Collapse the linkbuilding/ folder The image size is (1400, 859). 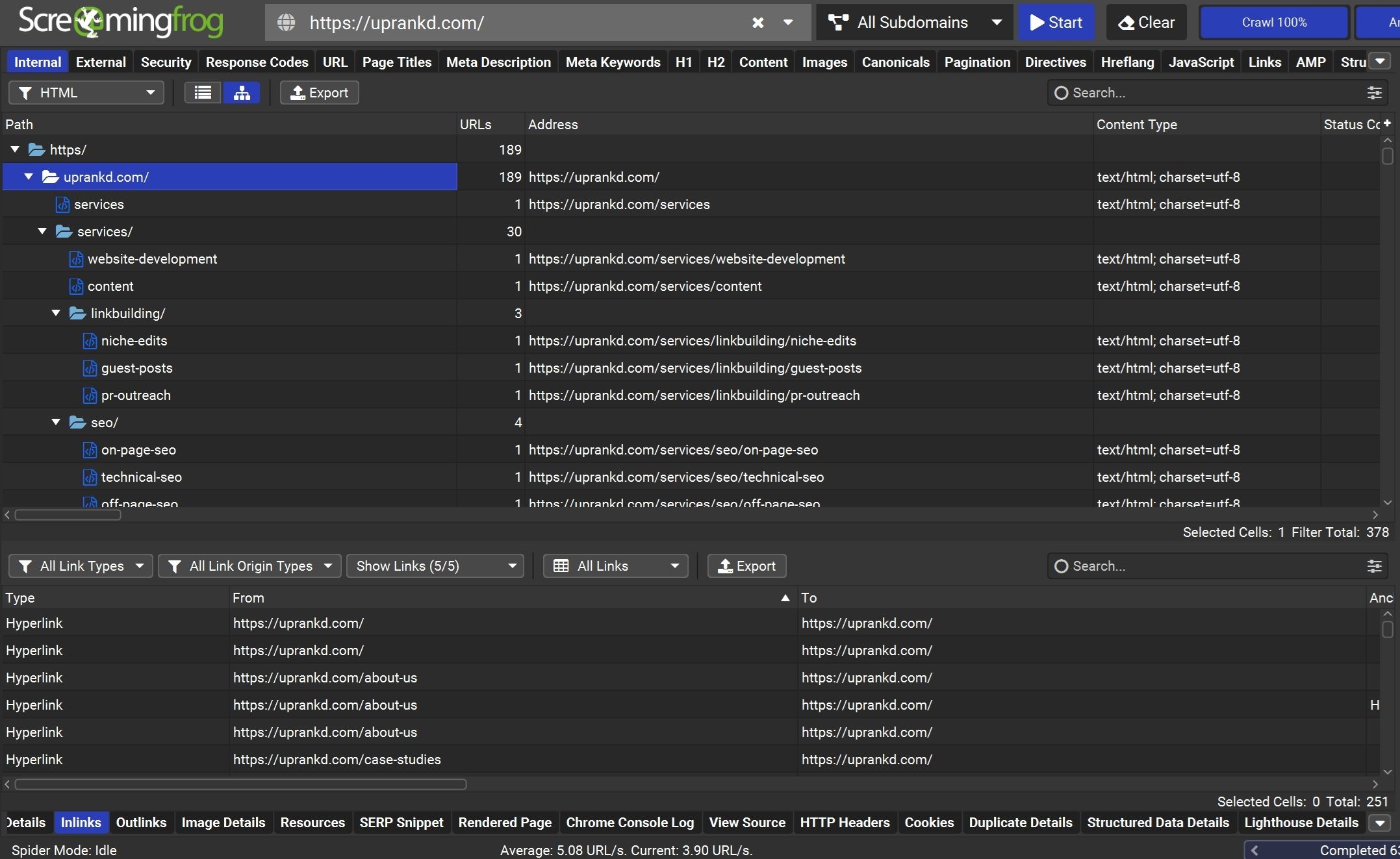click(56, 313)
